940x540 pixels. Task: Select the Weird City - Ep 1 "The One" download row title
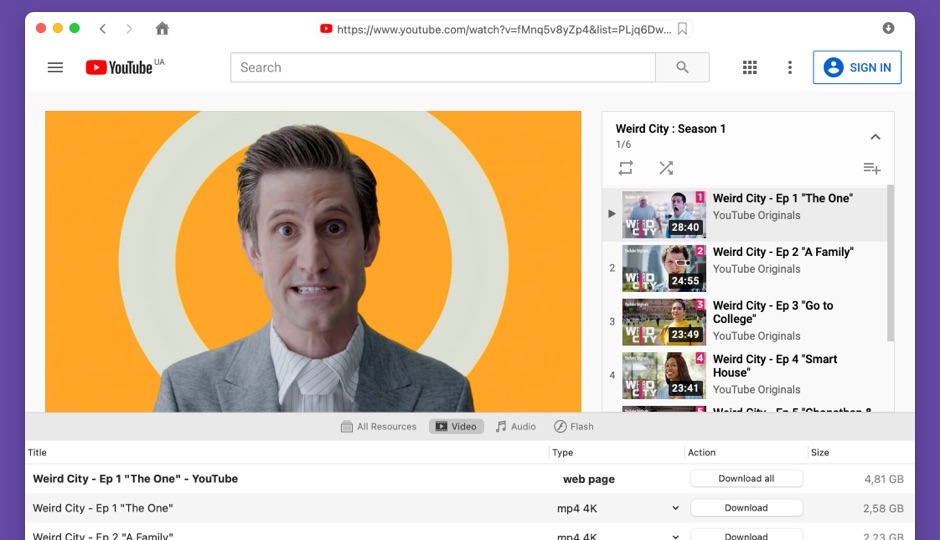(x=103, y=508)
